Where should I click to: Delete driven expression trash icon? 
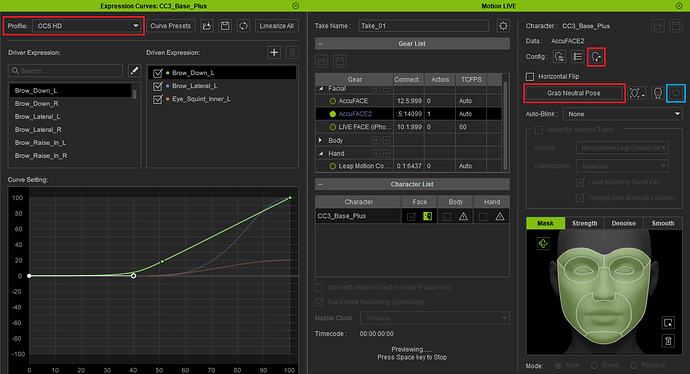[292, 53]
